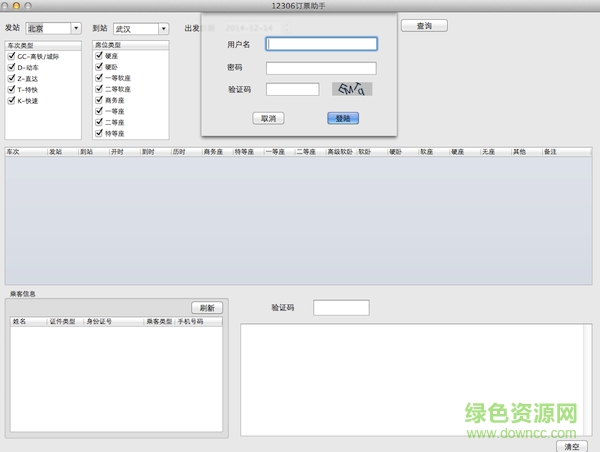The width and height of the screenshot is (600, 452).
Task: Refresh the captcha image in login dialog
Action: [352, 89]
